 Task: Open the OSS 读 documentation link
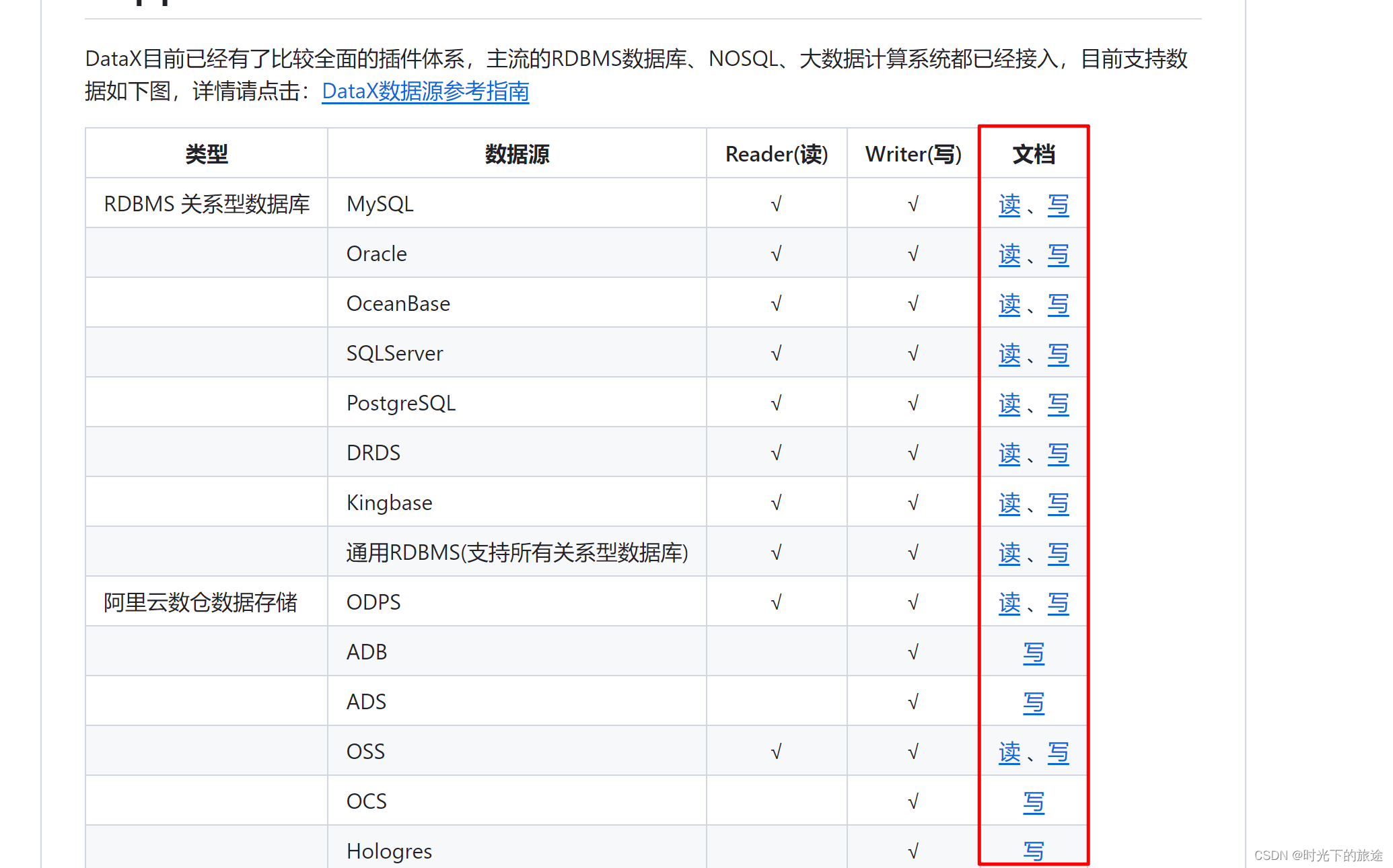(x=1009, y=752)
